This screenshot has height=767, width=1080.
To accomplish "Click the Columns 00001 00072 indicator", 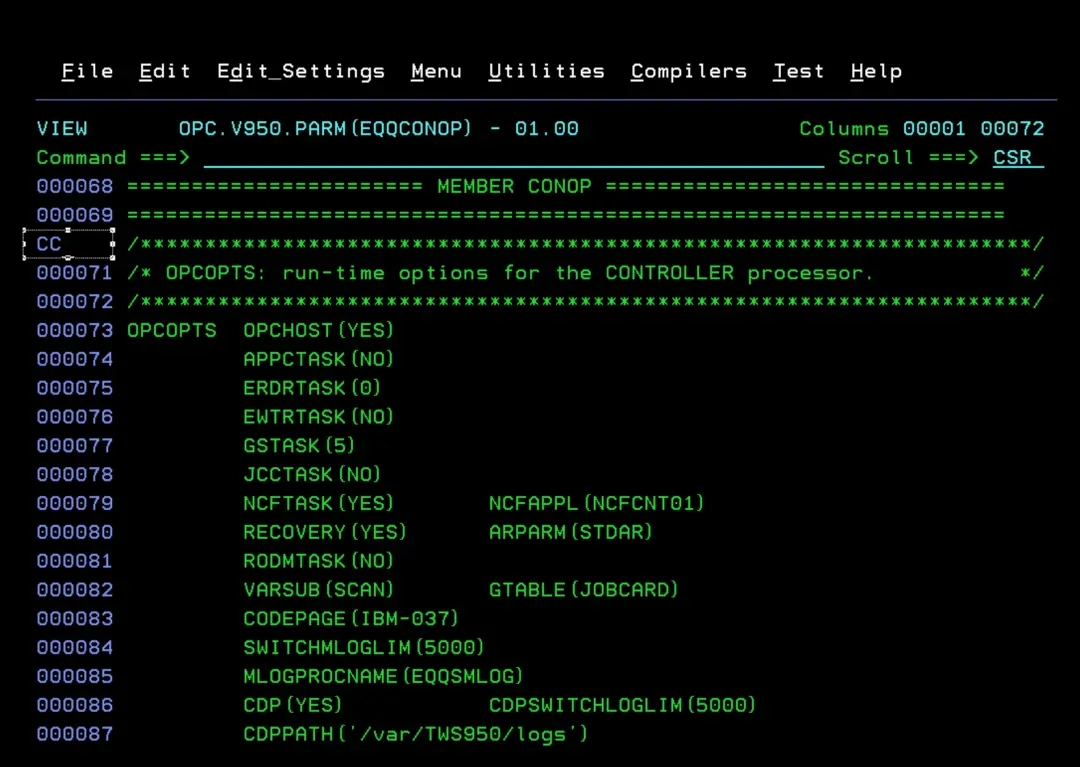I will tap(922, 129).
